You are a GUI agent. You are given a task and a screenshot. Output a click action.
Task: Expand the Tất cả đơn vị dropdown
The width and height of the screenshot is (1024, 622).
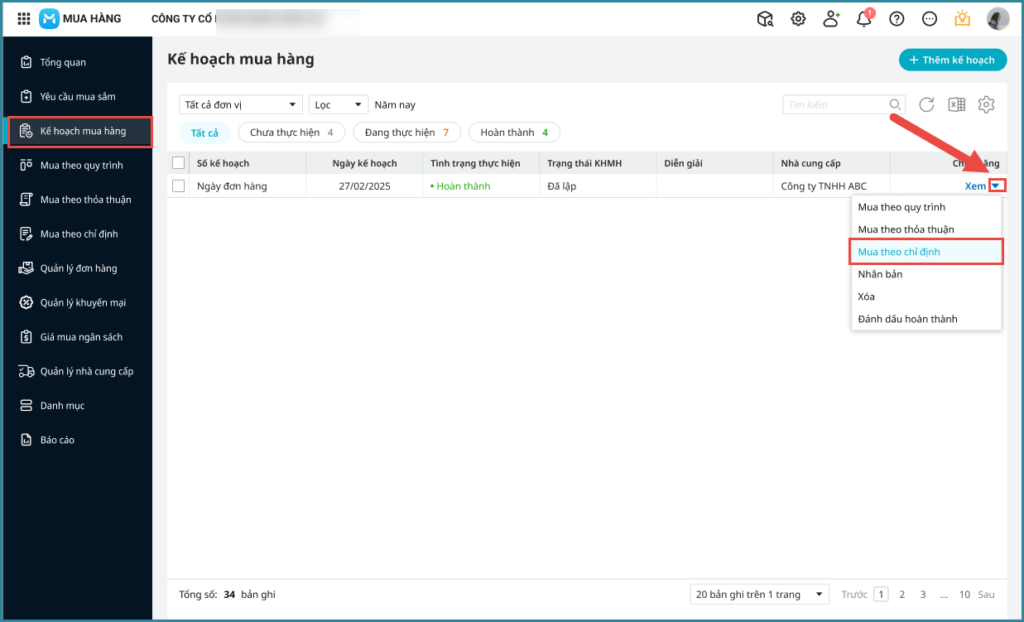coord(240,105)
